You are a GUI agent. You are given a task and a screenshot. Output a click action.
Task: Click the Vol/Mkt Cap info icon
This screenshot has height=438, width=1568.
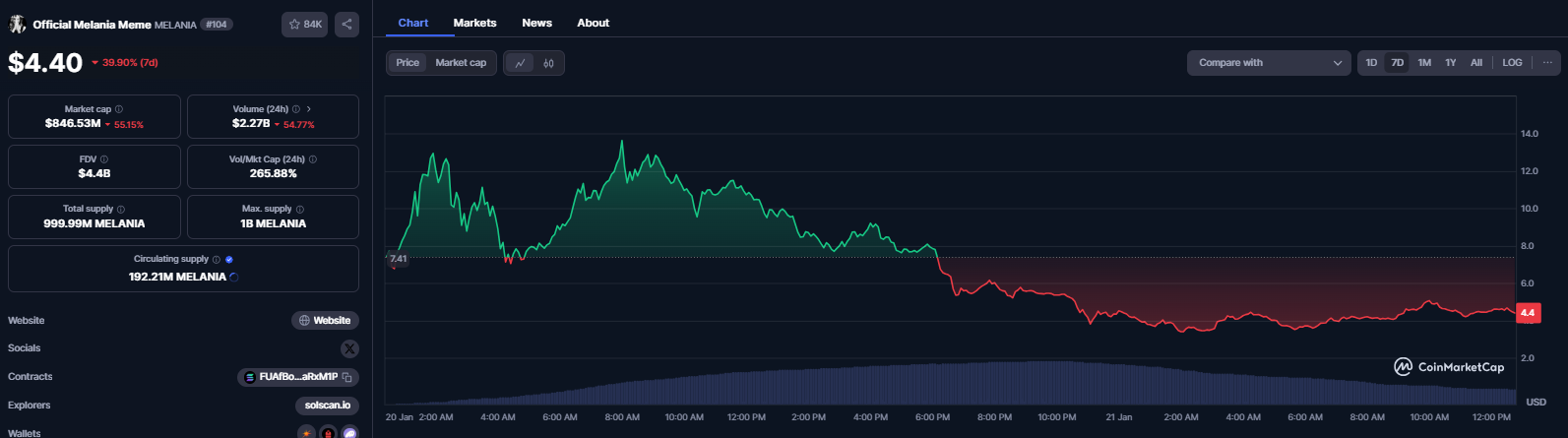(313, 159)
